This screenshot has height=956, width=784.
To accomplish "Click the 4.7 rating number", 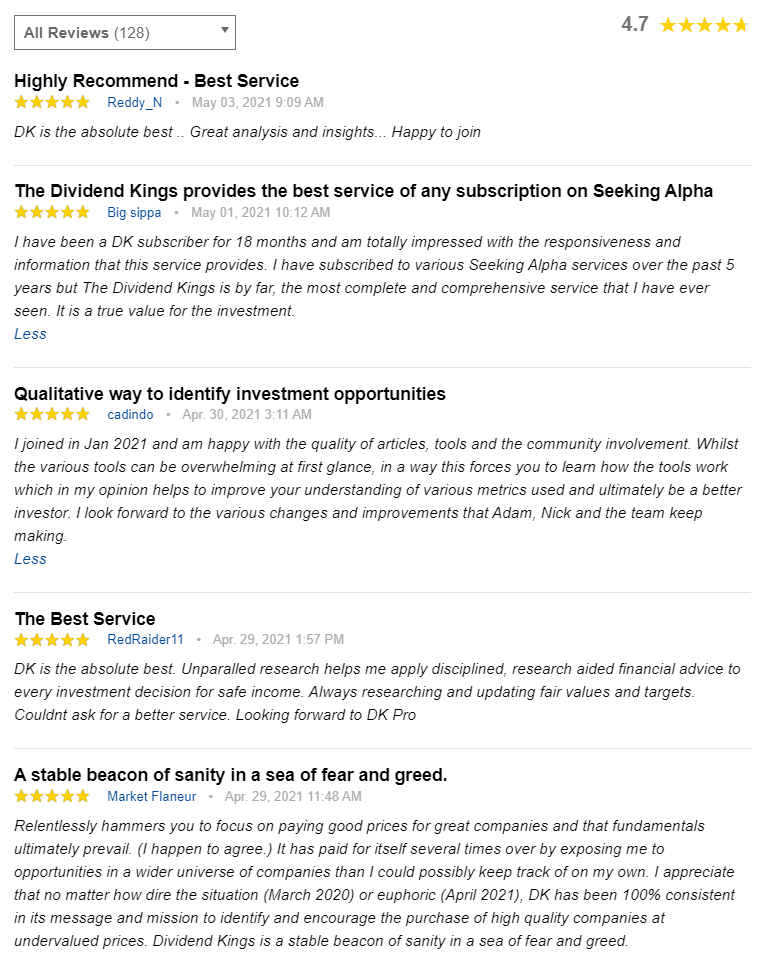I will coord(635,25).
